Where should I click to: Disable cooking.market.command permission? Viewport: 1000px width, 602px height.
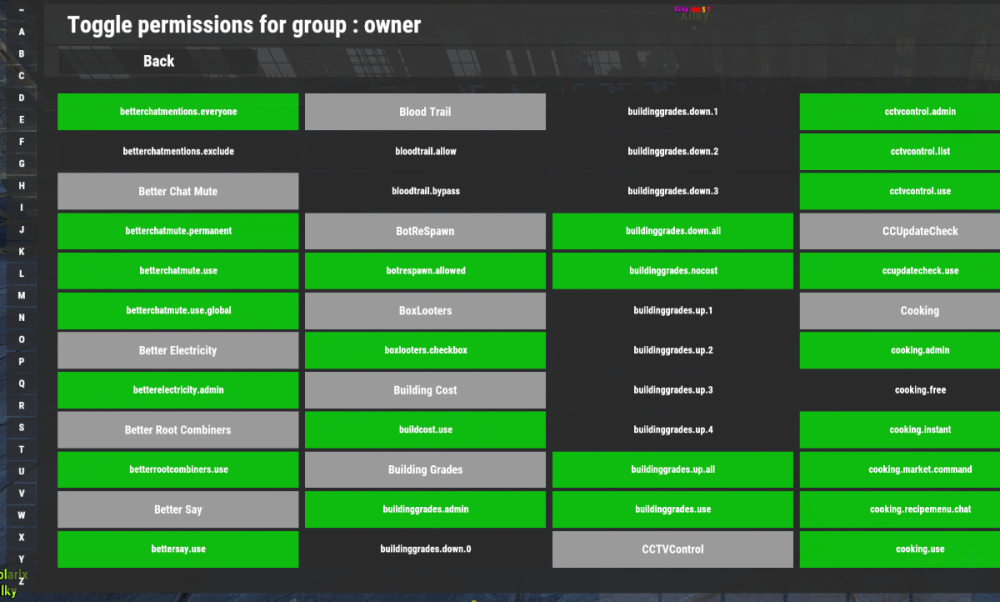pyautogui.click(x=919, y=470)
